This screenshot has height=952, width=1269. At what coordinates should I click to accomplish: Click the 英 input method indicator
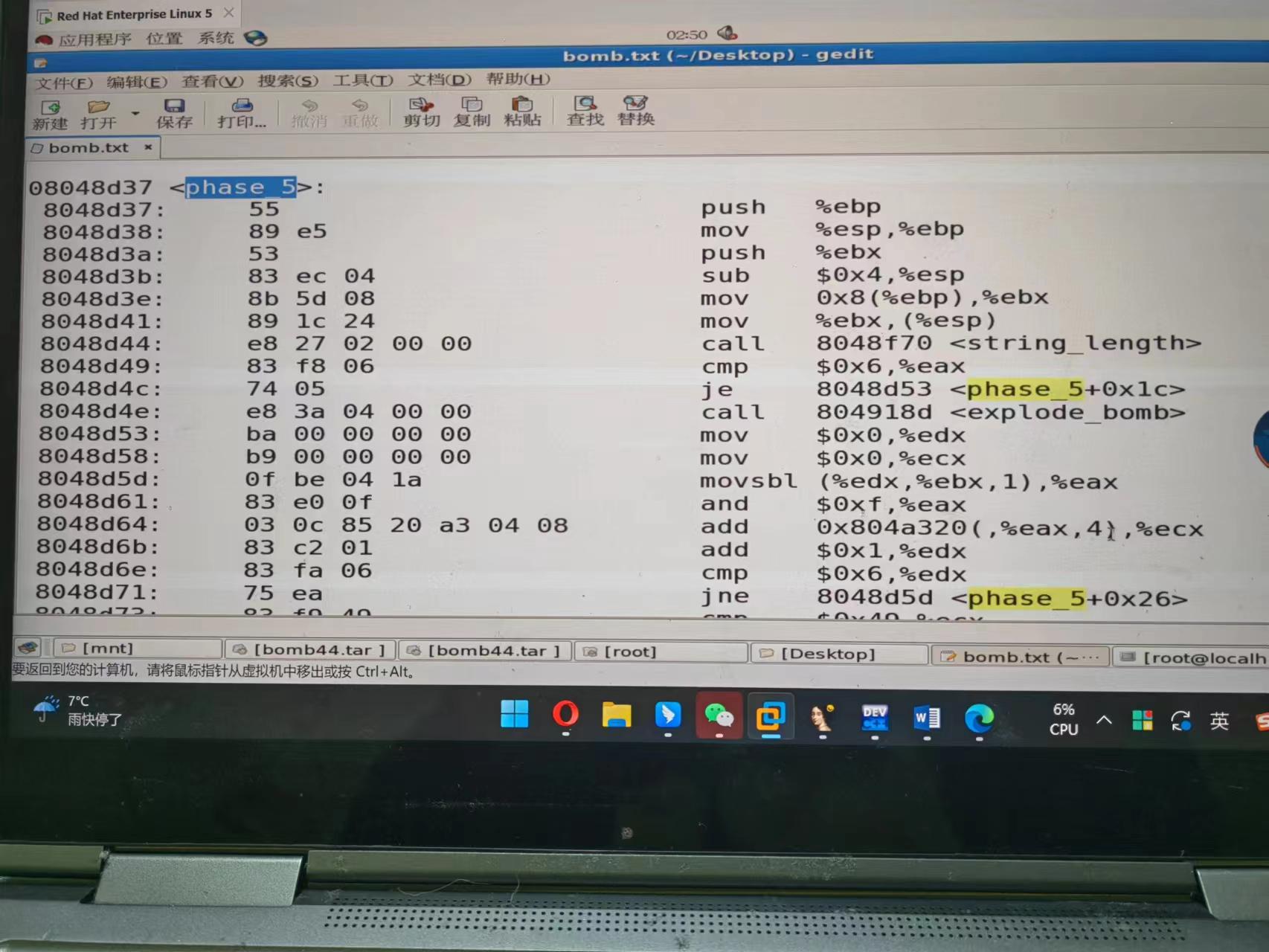1220,720
